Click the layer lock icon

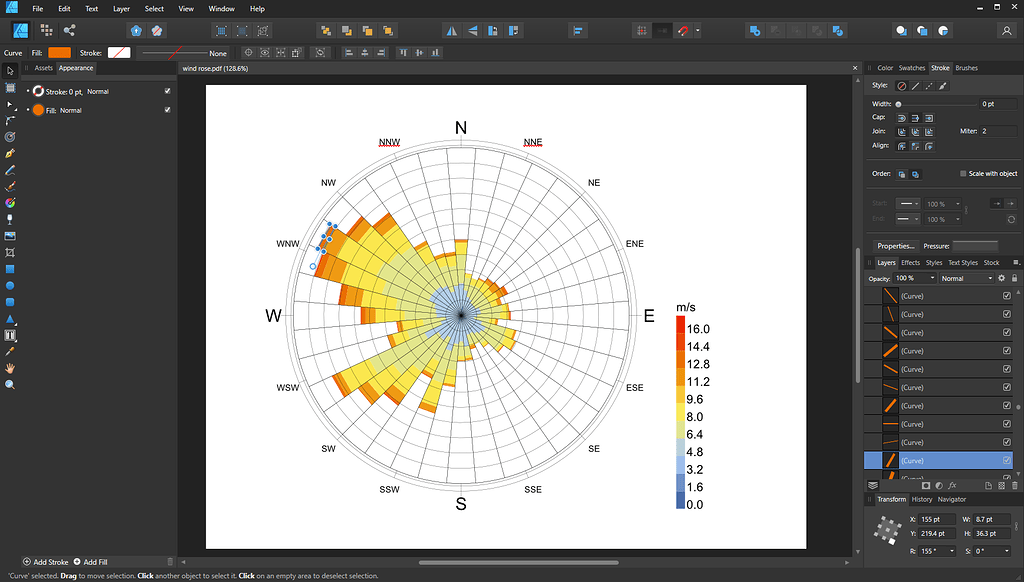1014,278
